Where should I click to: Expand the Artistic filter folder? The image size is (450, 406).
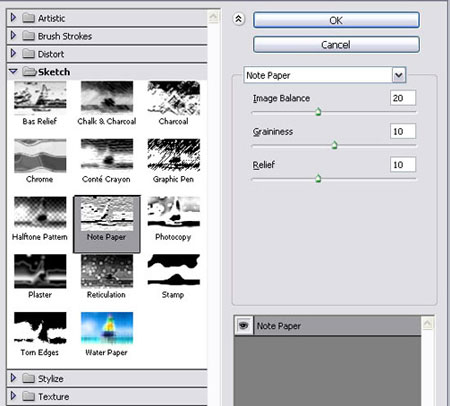pos(13,17)
